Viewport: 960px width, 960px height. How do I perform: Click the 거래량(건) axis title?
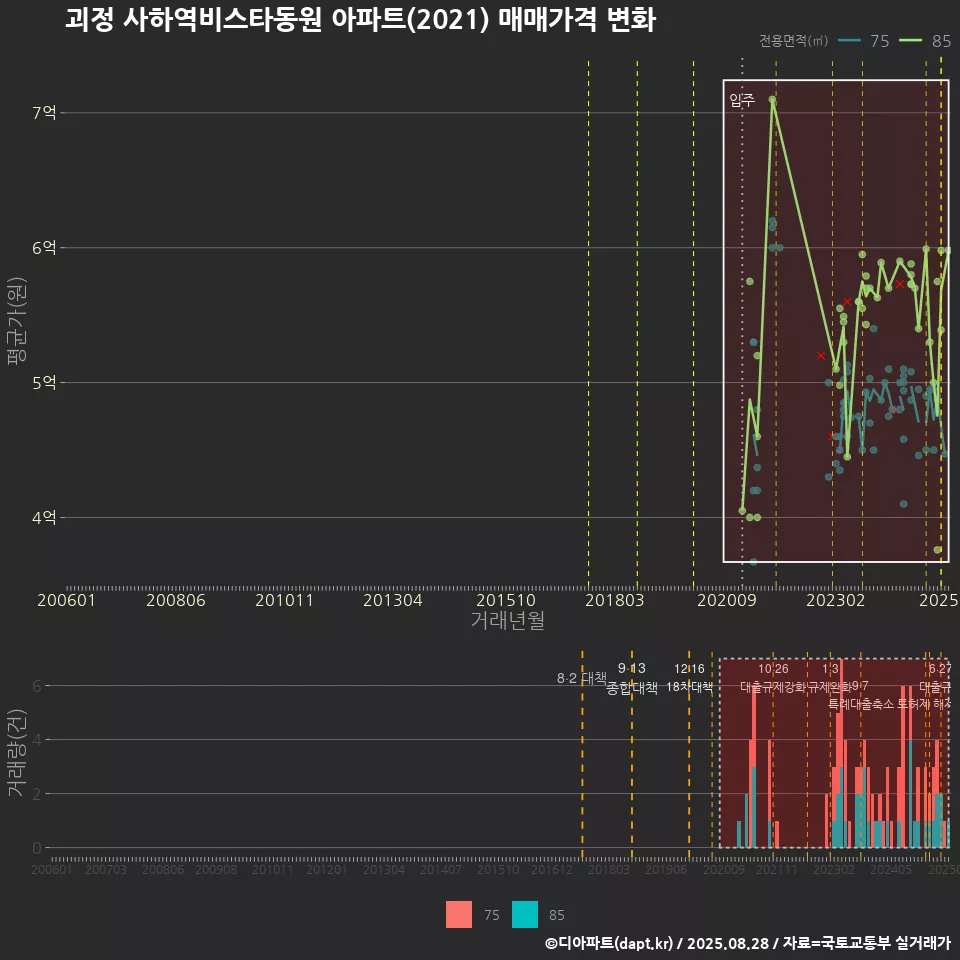[x=17, y=752]
